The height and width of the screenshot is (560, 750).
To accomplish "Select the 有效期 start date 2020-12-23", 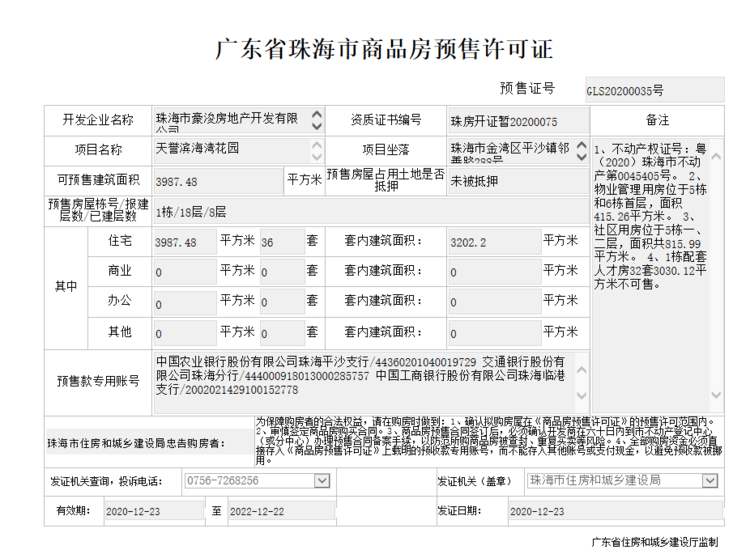I will [152, 511].
